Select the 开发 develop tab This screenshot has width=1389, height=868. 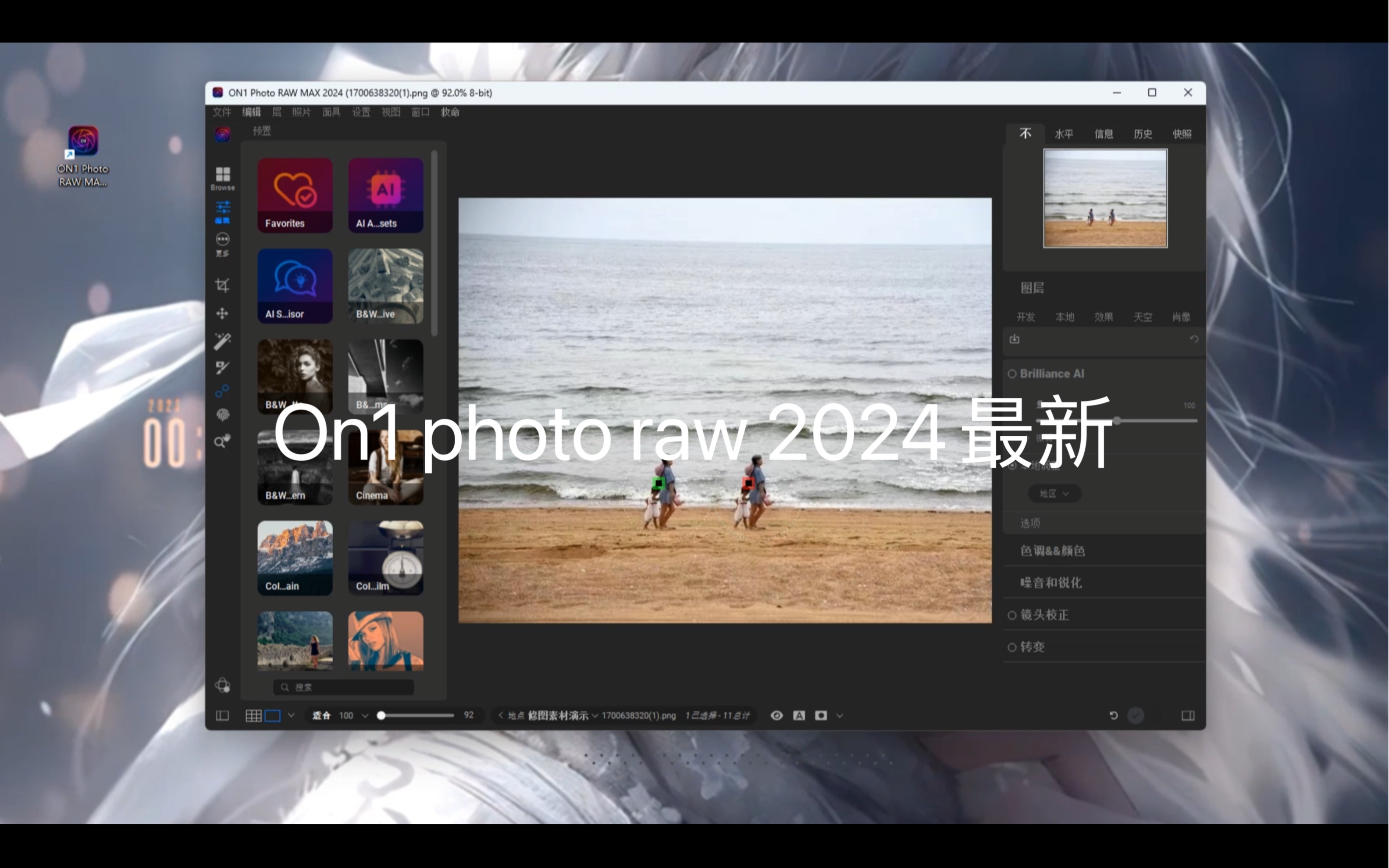[x=1026, y=317]
